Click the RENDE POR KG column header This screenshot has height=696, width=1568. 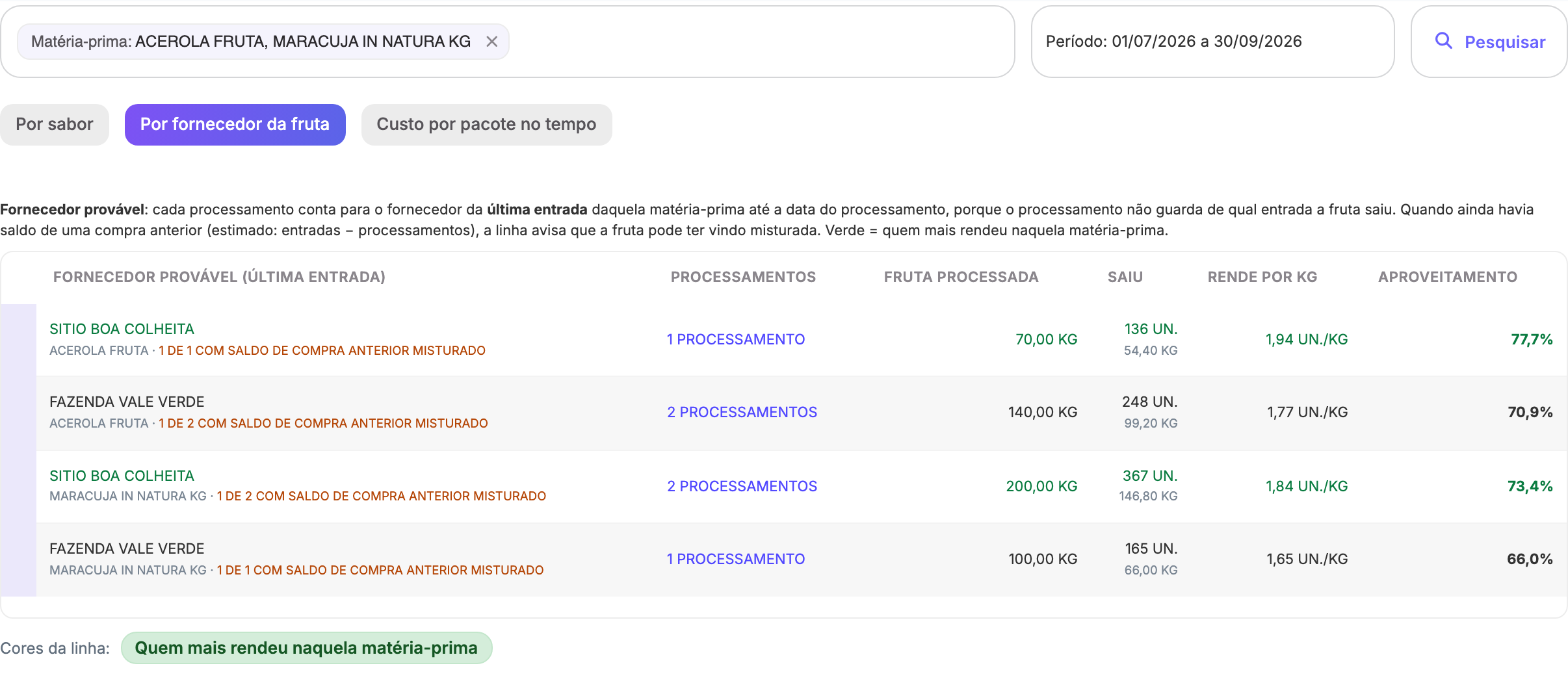1262,277
